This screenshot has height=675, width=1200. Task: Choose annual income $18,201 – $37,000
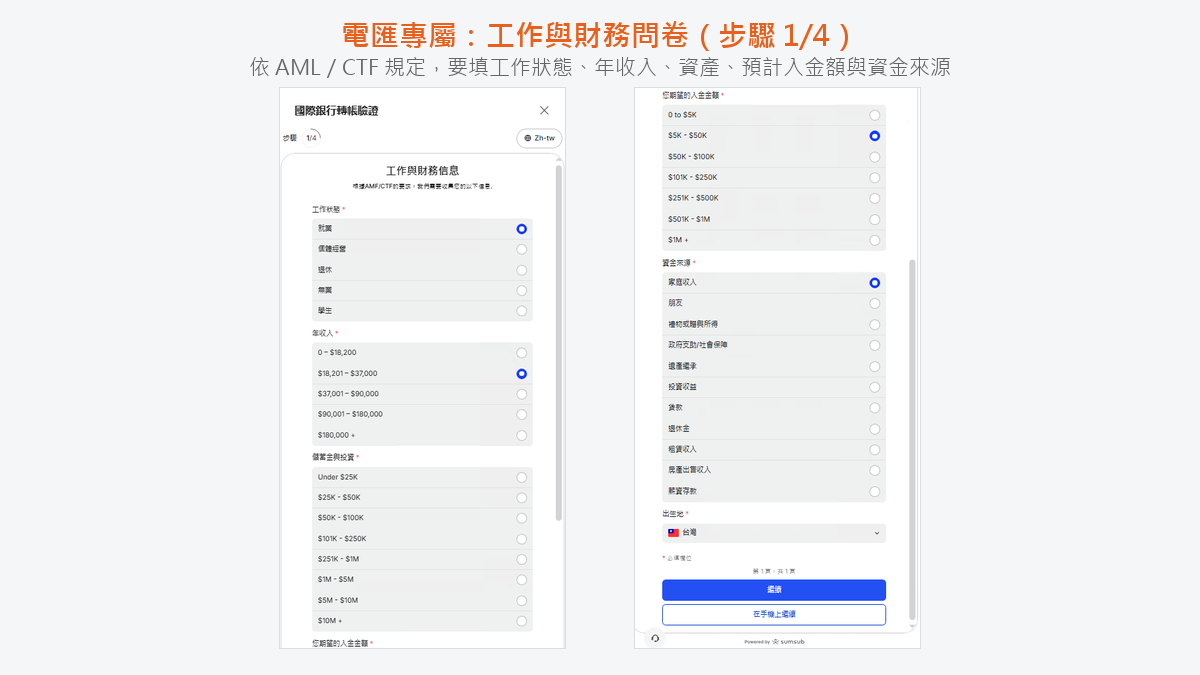point(422,373)
